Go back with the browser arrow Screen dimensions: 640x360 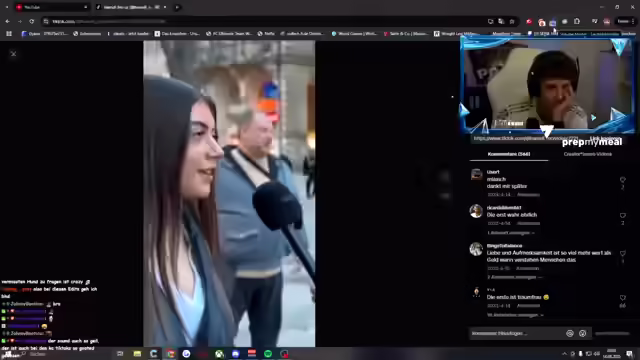(8, 21)
